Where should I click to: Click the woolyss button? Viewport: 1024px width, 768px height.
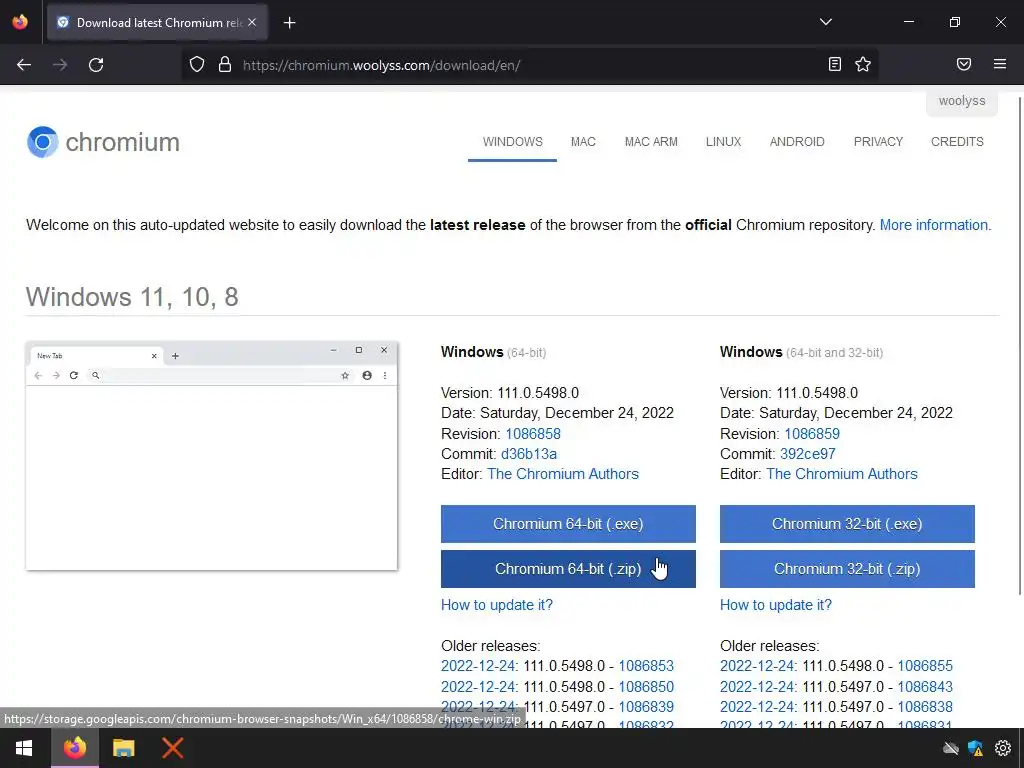click(962, 101)
